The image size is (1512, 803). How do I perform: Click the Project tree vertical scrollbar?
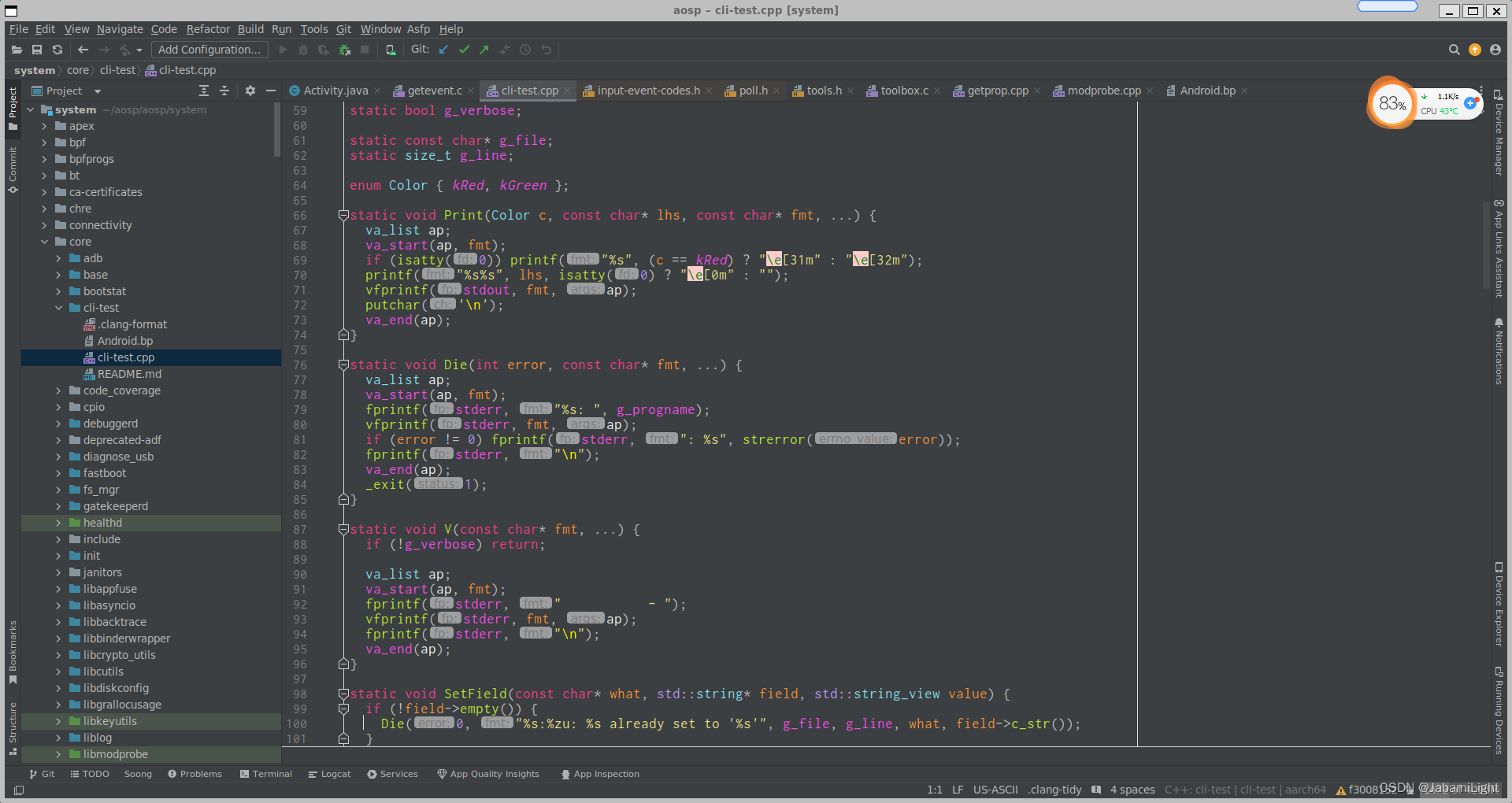(x=277, y=130)
